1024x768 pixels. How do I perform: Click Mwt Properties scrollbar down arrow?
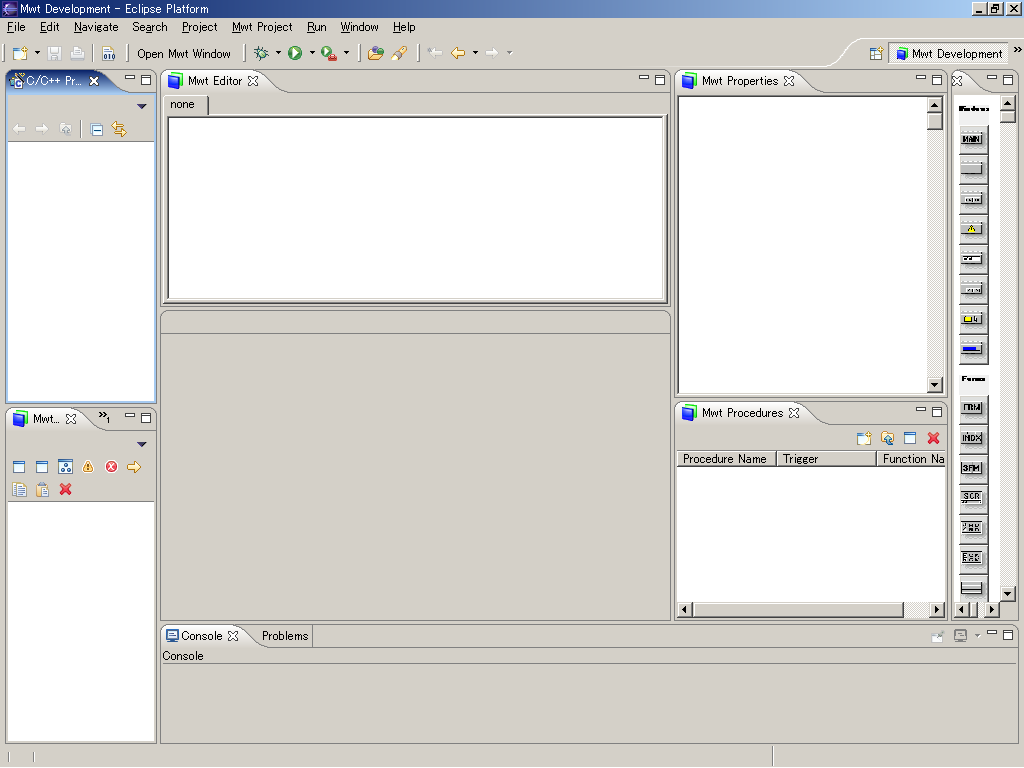coord(935,385)
